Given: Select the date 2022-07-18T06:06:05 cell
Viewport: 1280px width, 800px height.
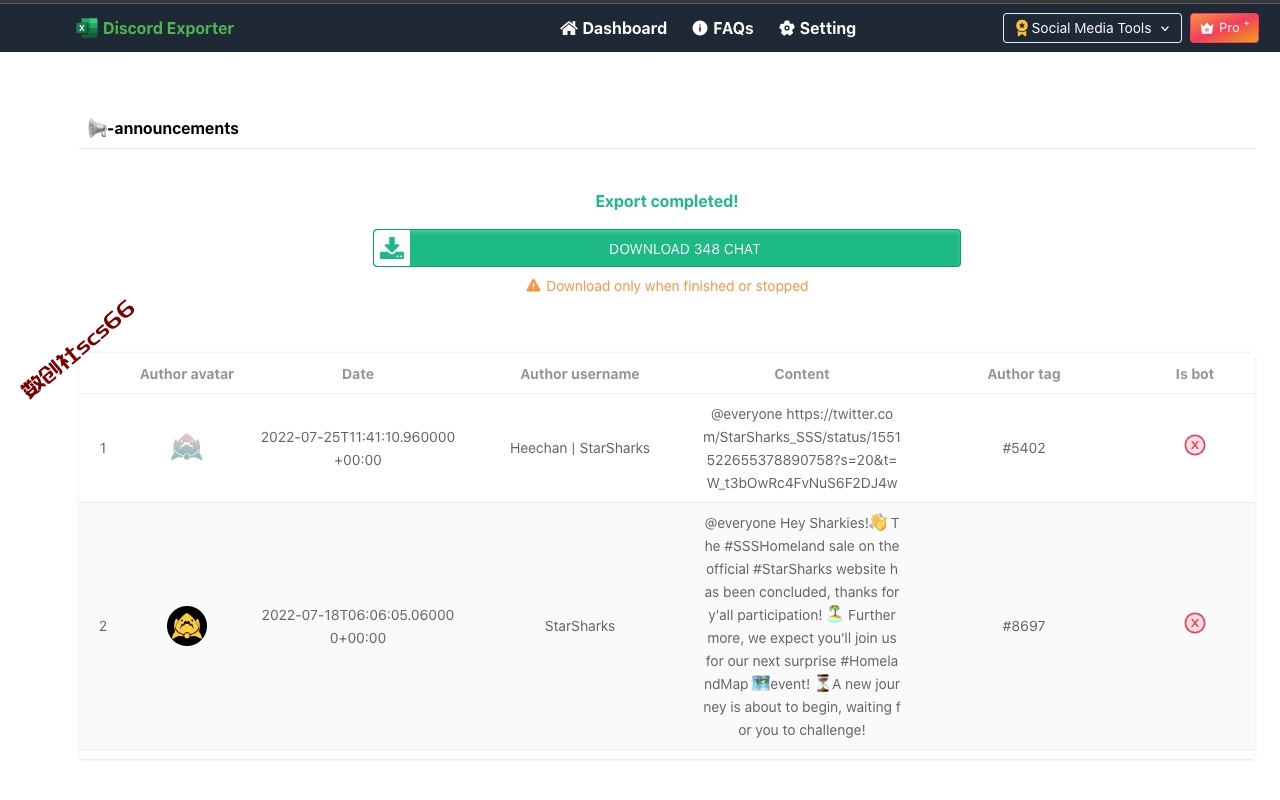Looking at the screenshot, I should click(358, 626).
